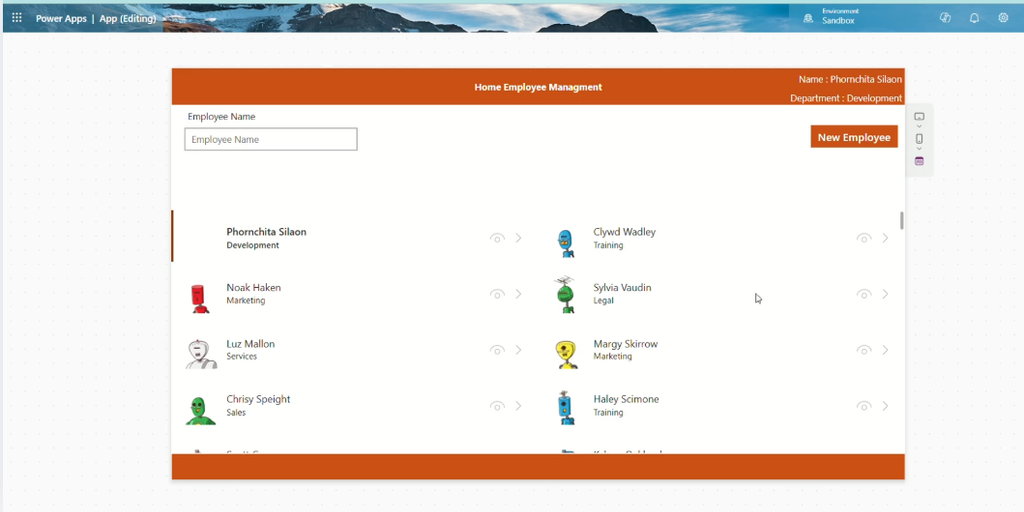Image resolution: width=1024 pixels, height=512 pixels.
Task: Click the eye icon for Chrisy Speight
Action: pyautogui.click(x=497, y=406)
